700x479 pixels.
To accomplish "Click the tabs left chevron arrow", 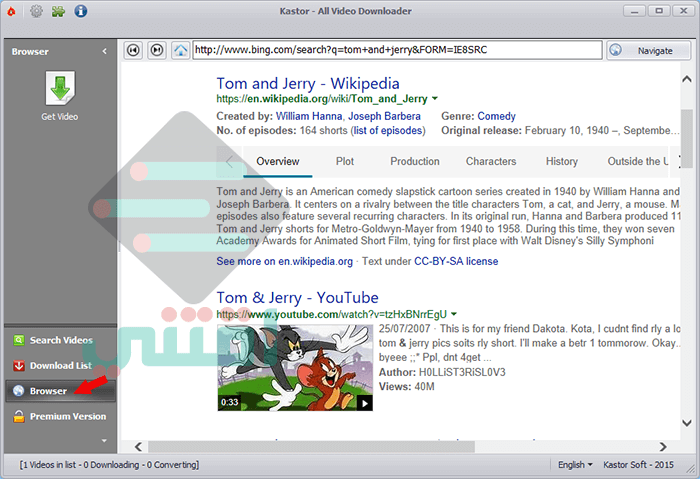I will pyautogui.click(x=229, y=161).
